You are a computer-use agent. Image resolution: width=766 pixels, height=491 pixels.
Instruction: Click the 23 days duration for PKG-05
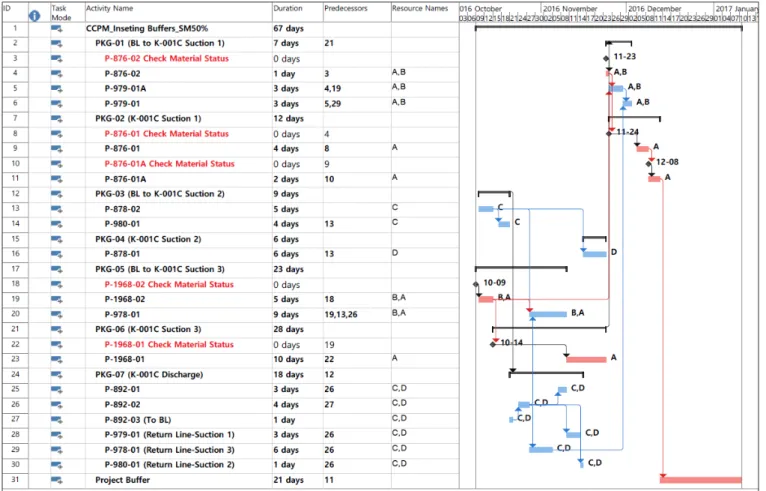[x=288, y=269]
